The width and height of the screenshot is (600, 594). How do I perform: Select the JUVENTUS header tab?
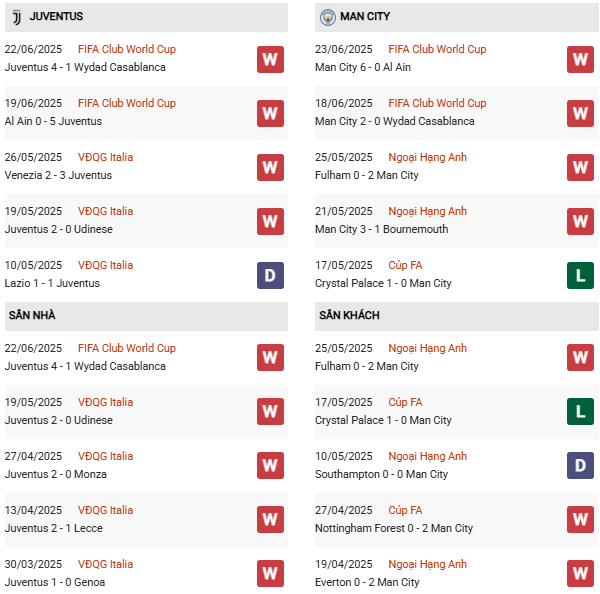(x=56, y=17)
